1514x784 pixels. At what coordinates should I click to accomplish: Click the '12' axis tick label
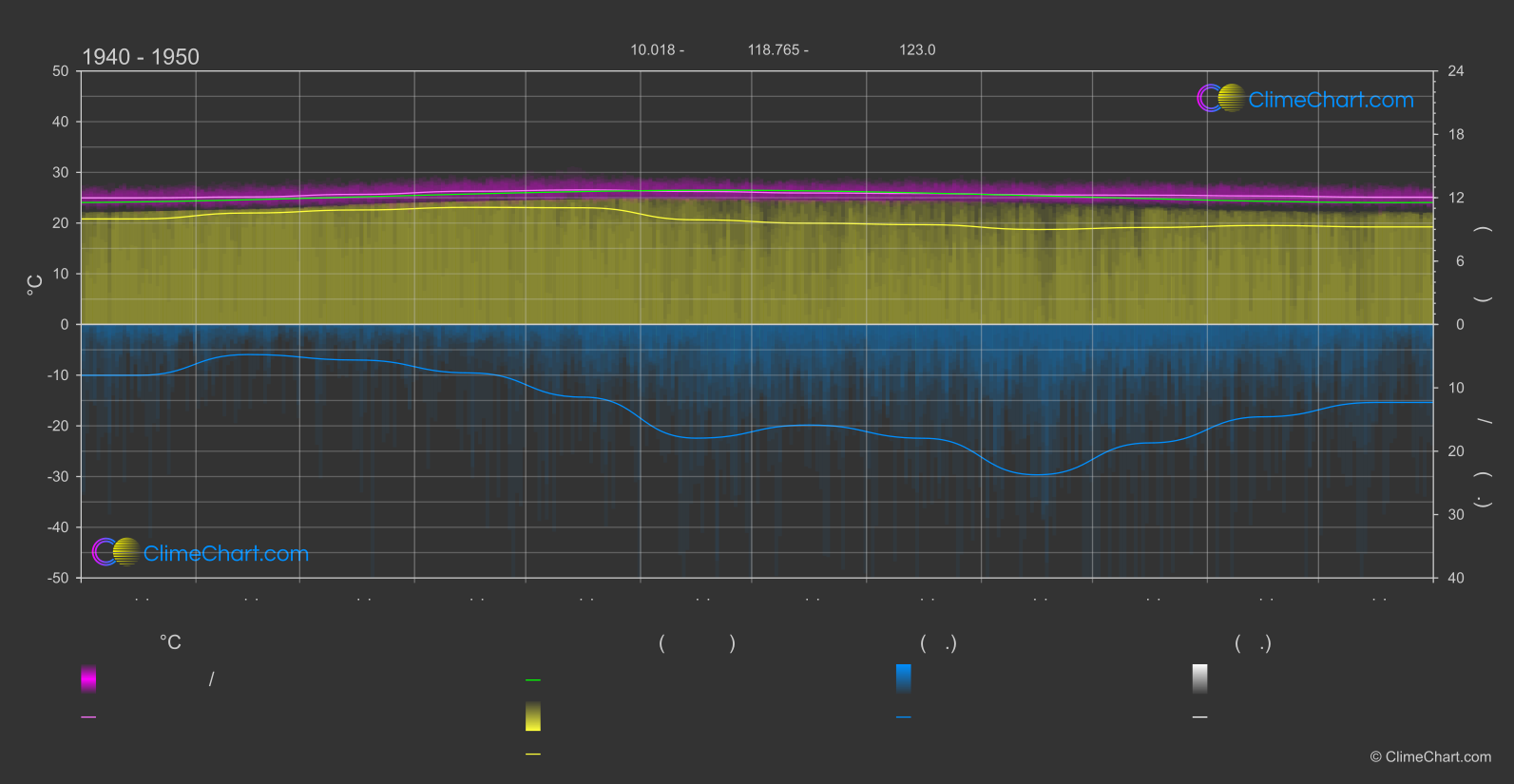click(x=1456, y=198)
